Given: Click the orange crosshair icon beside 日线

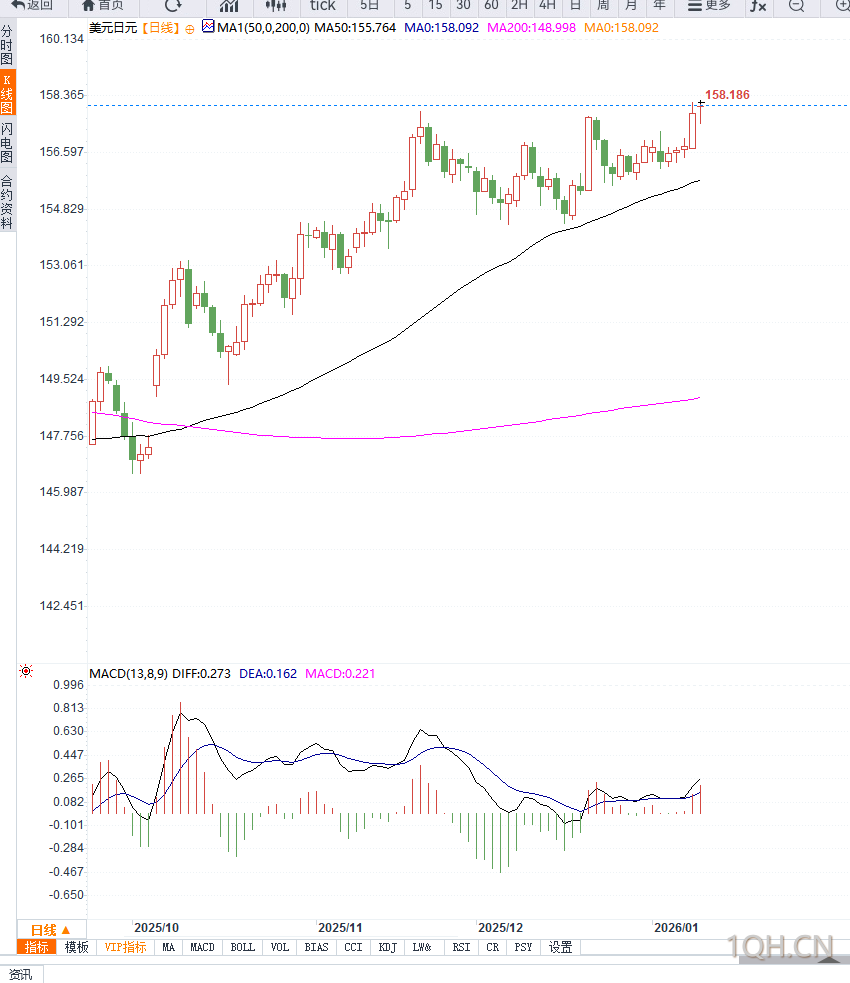Looking at the screenshot, I should point(190,29).
